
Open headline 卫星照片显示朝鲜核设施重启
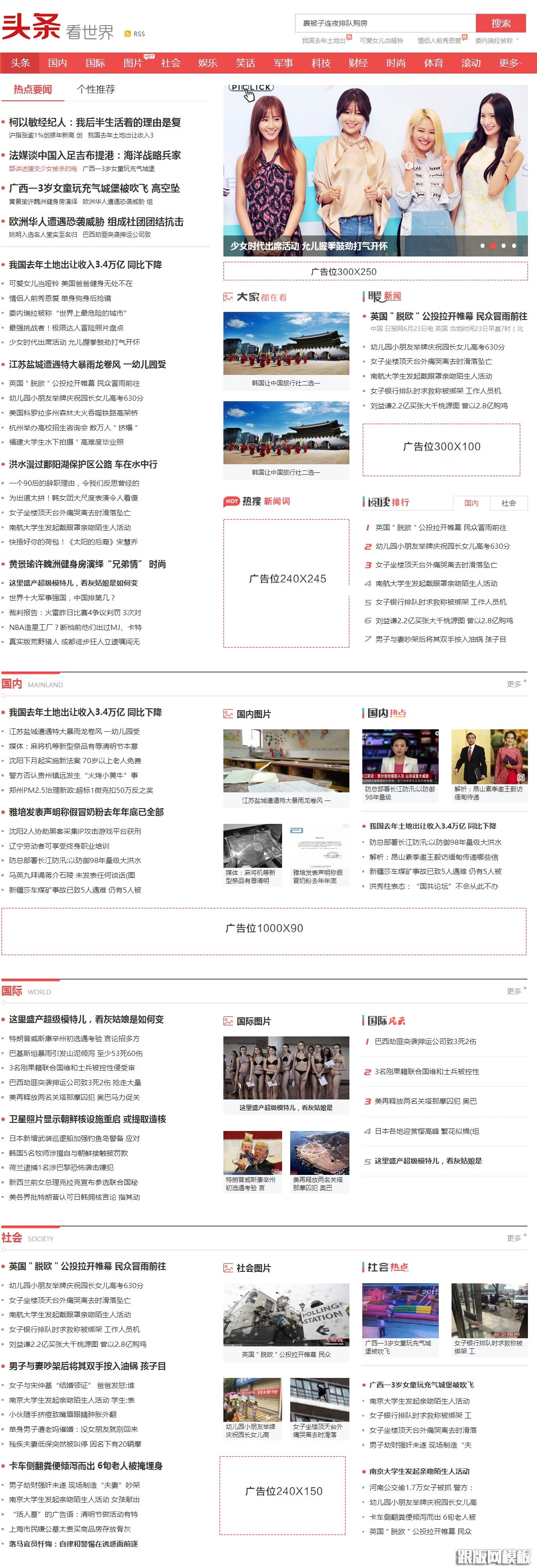(x=87, y=1119)
